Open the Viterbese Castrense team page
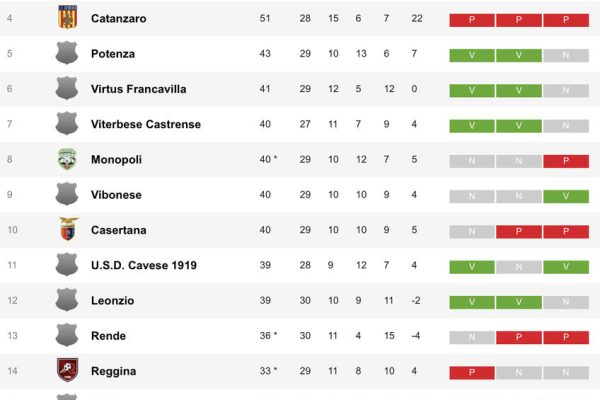Screen dimensions: 600x400 pyautogui.click(x=146, y=124)
